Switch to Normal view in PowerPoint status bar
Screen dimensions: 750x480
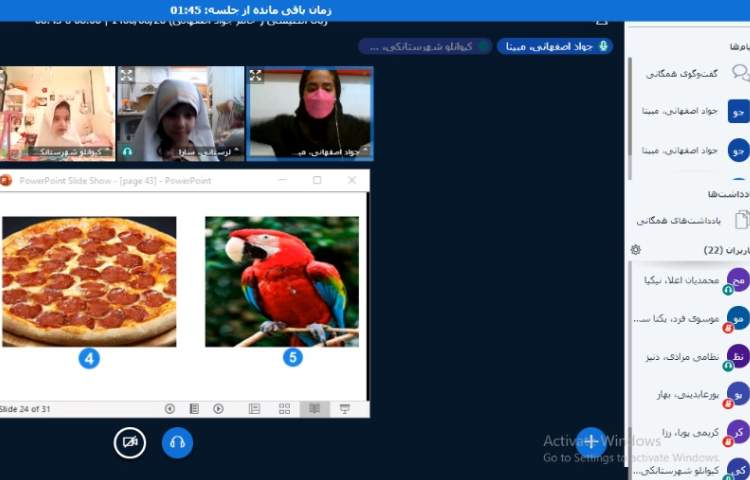[x=254, y=409]
